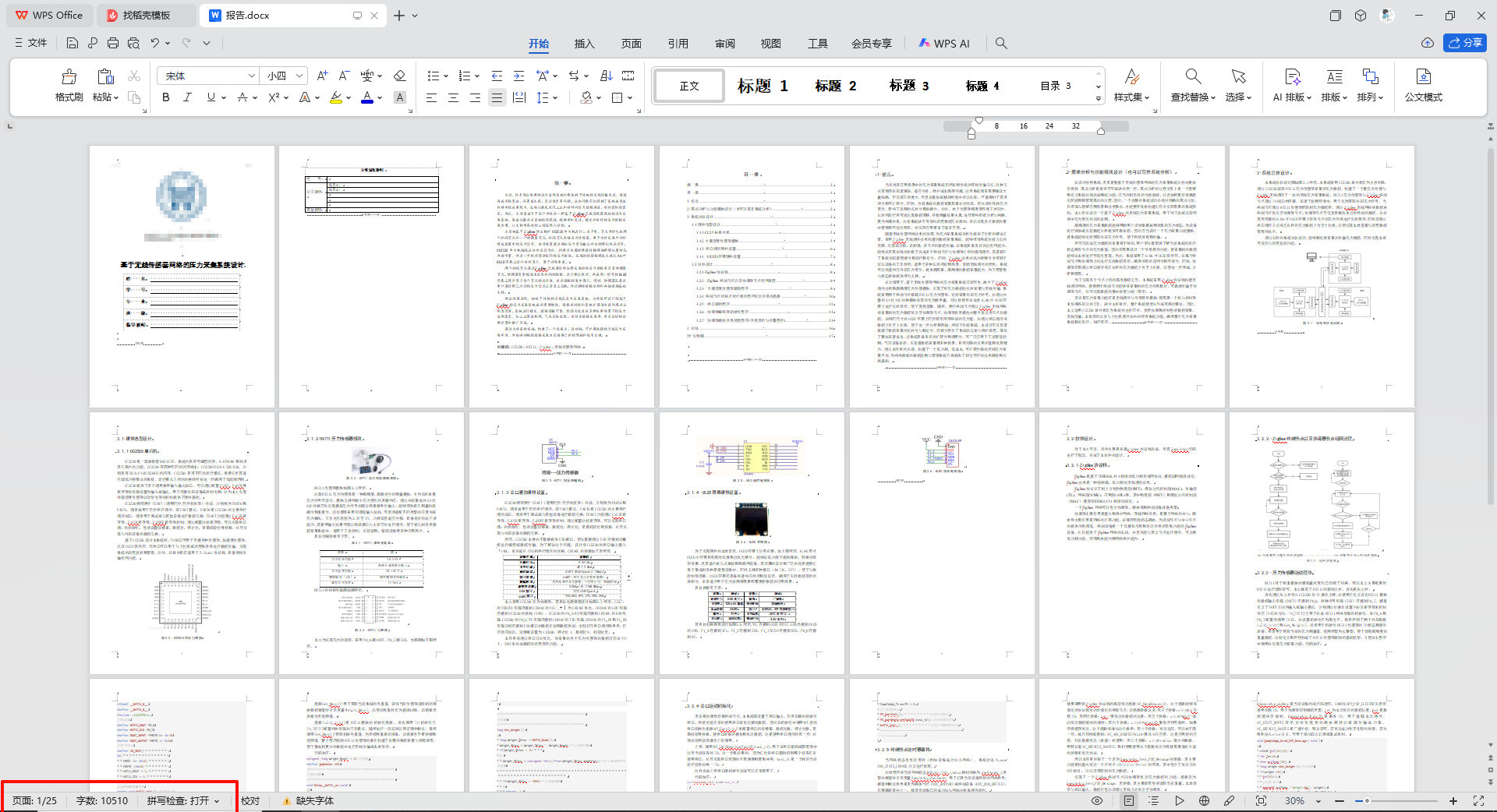The width and height of the screenshot is (1497, 812).
Task: Toggle Italic formatting
Action: [x=187, y=97]
